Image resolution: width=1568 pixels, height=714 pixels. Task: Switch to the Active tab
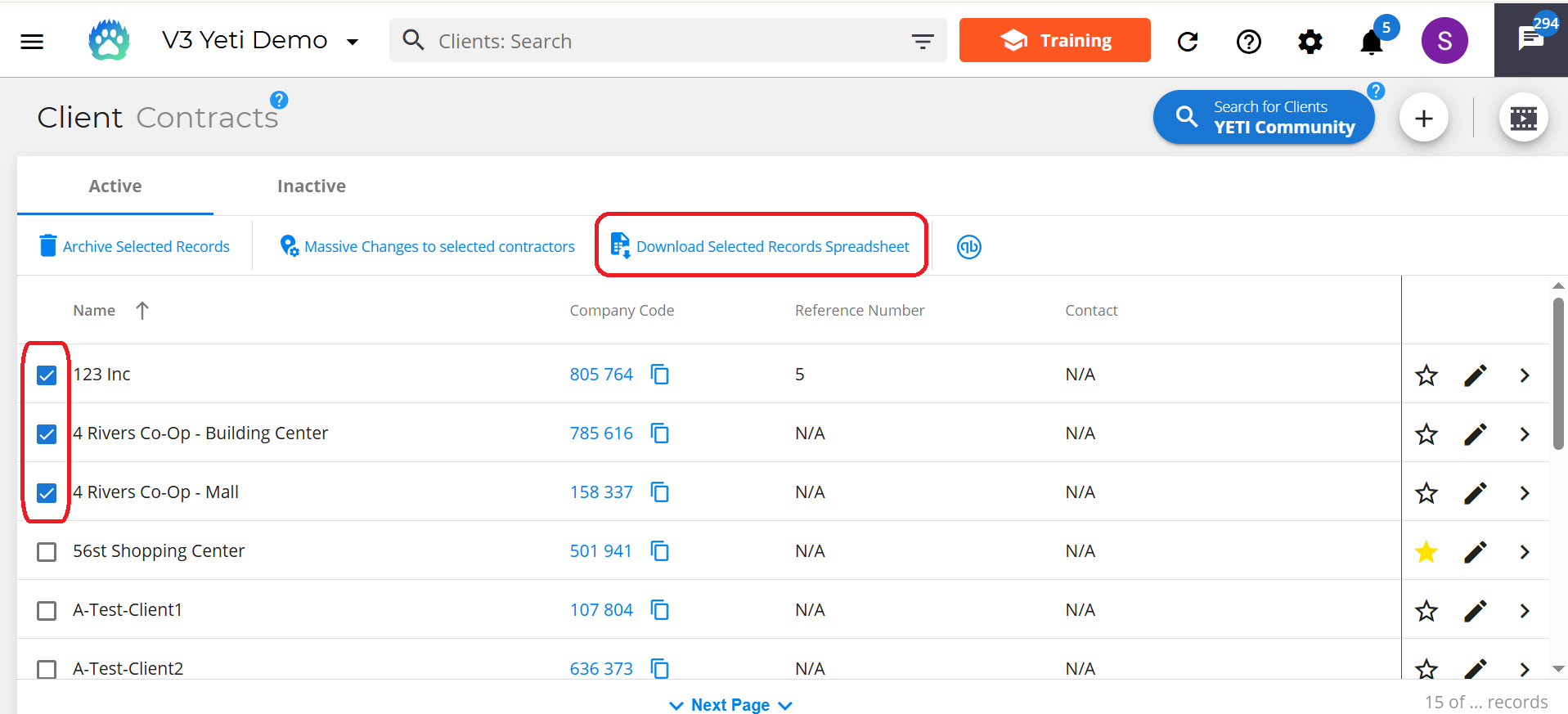(115, 186)
